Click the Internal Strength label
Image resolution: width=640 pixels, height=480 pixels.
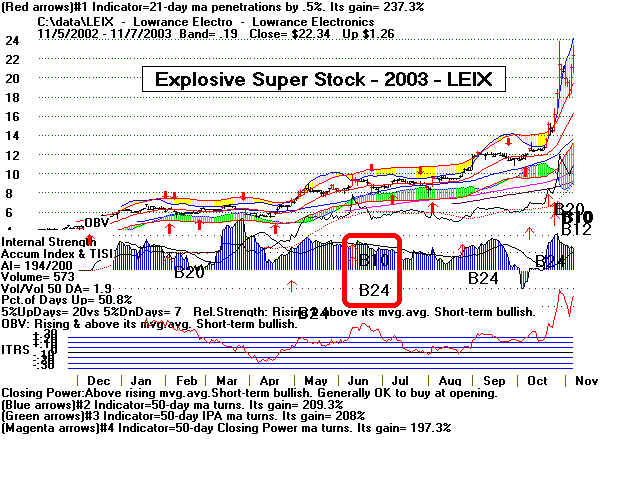49,242
